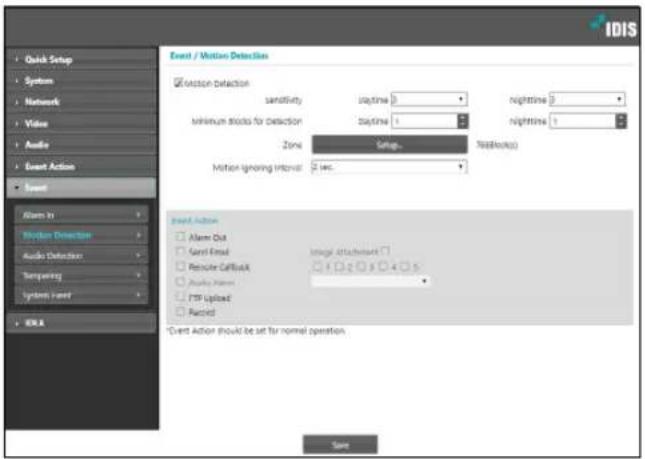Enable the Alarm Out checkbox
645x459 pixels.
(180, 236)
